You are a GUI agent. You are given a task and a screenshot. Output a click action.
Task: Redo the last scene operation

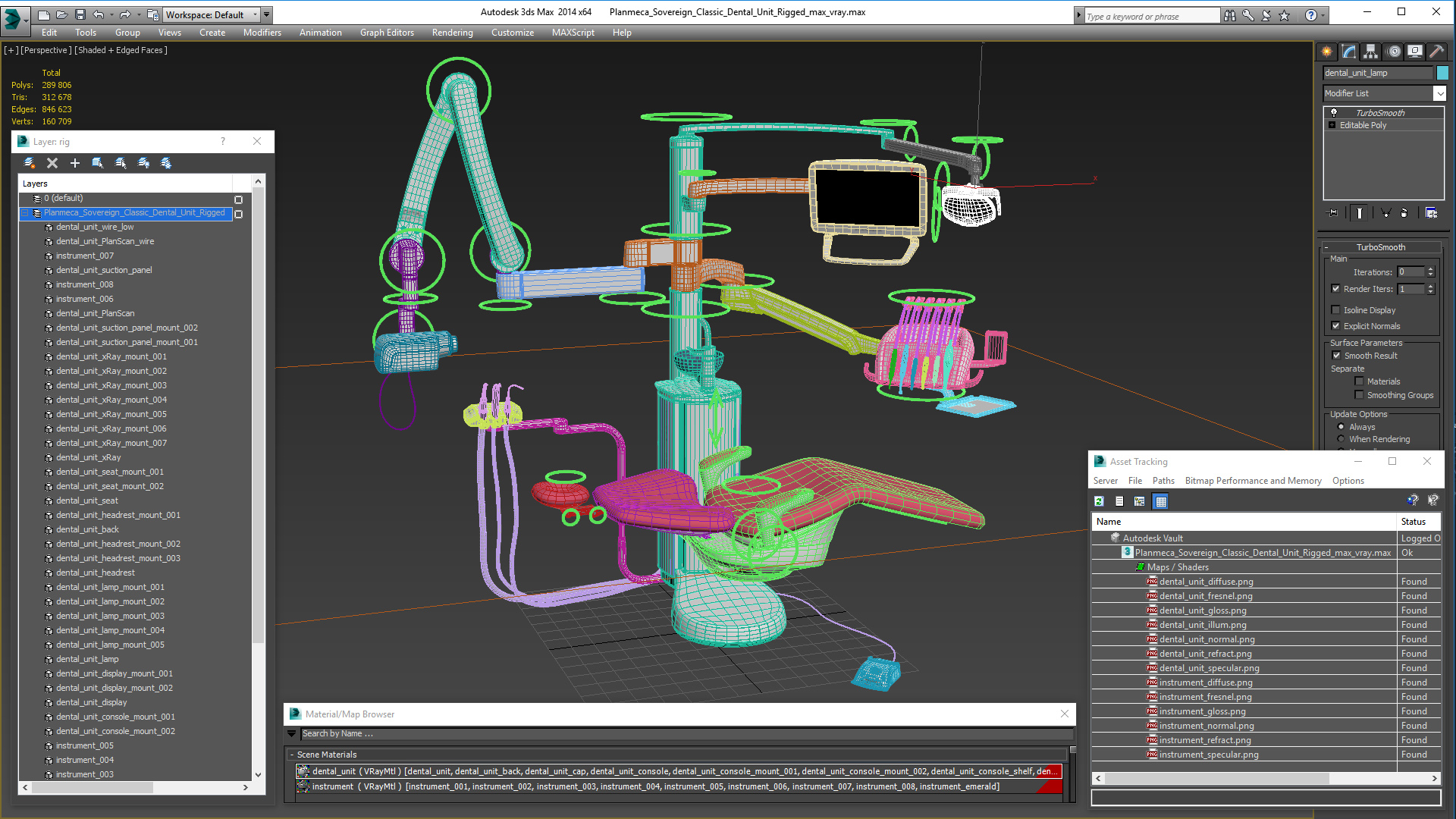click(124, 14)
